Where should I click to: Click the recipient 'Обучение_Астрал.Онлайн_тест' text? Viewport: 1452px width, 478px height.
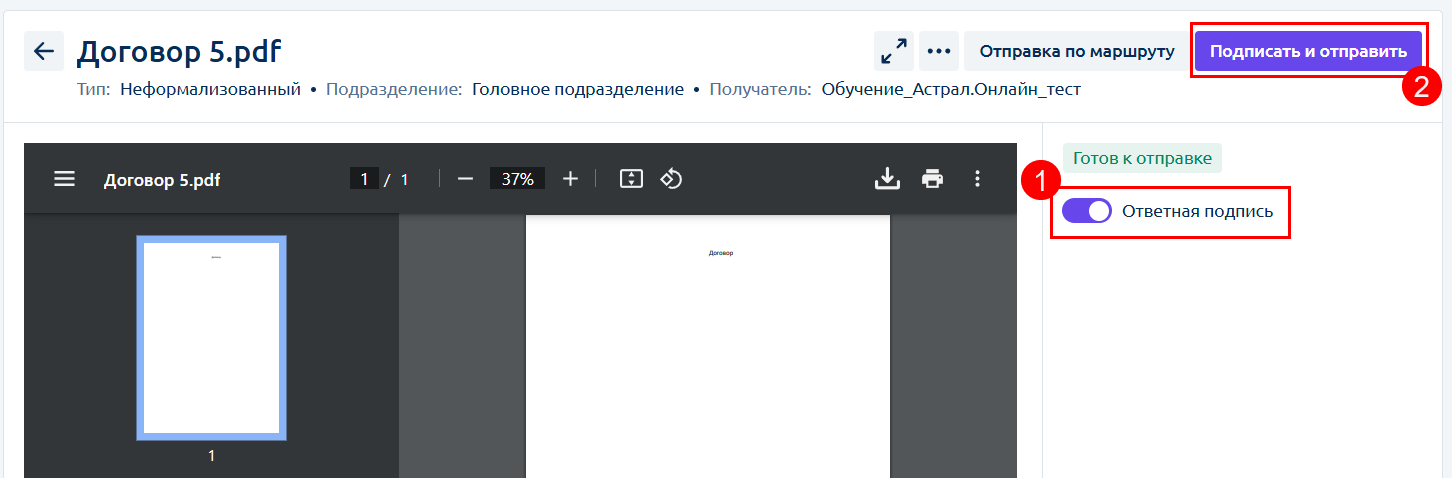point(951,90)
